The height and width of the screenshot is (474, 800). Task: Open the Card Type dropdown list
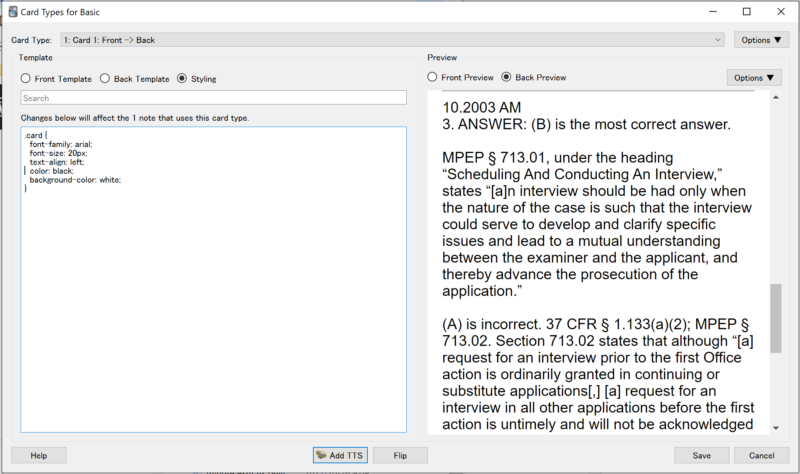(x=390, y=40)
